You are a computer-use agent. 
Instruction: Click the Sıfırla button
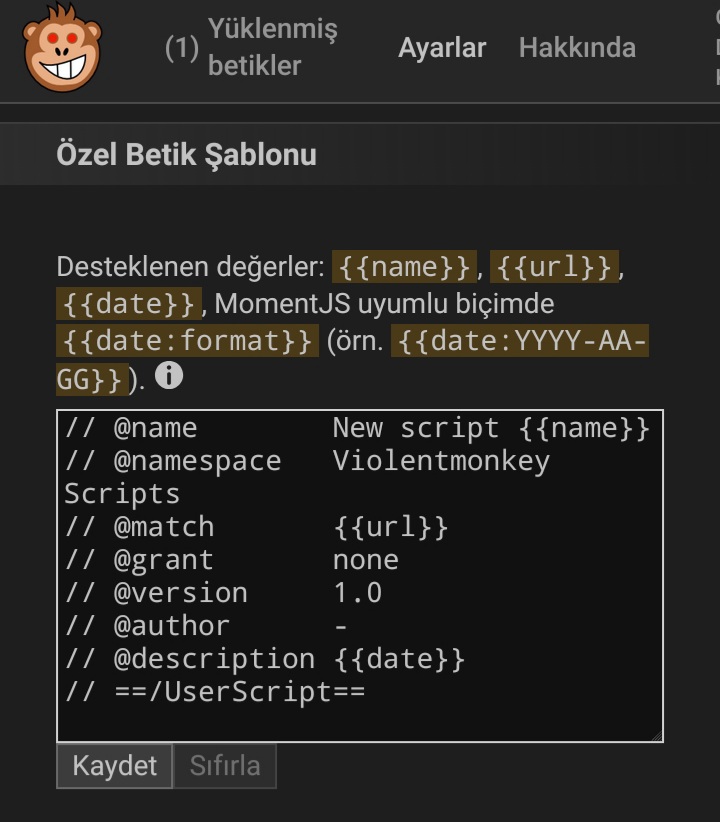point(225,766)
